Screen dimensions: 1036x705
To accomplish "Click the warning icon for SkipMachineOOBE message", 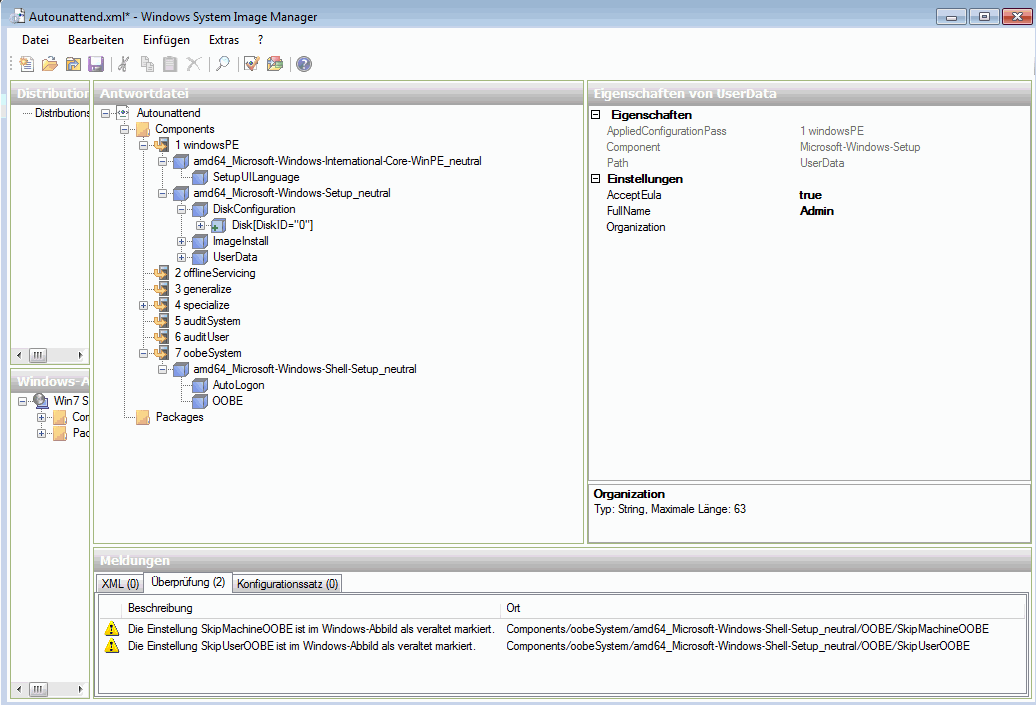I will coord(112,629).
